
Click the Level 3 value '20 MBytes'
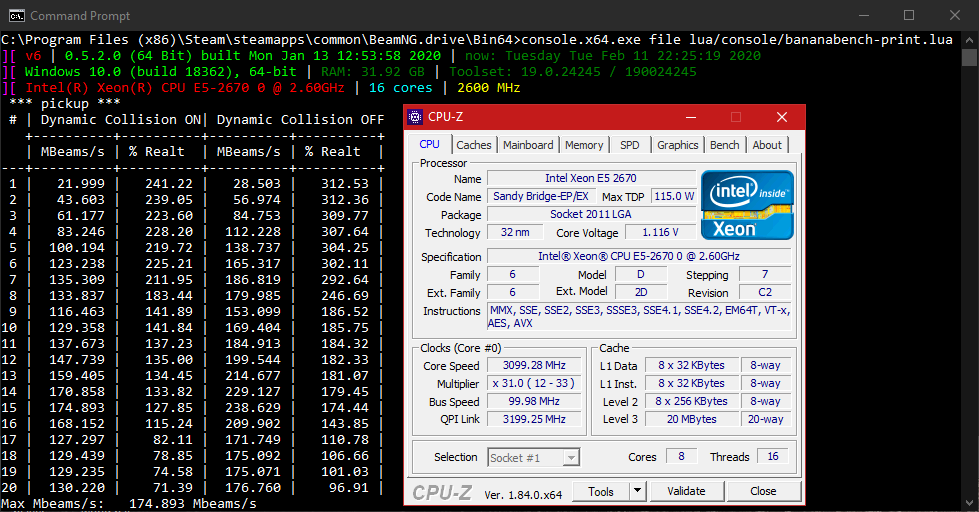pos(691,420)
